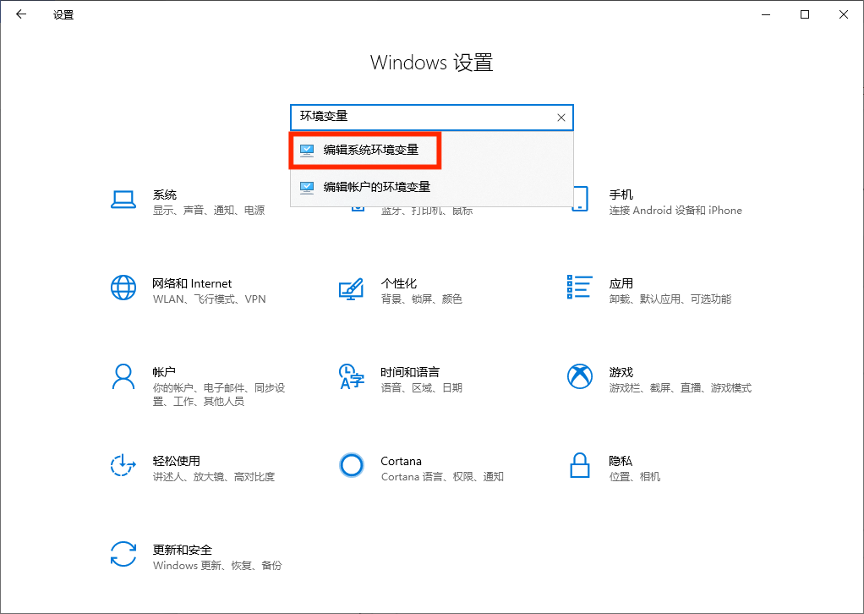Viewport: 864px width, 614px height.
Task: Click the 应用 list icon
Action: point(579,288)
